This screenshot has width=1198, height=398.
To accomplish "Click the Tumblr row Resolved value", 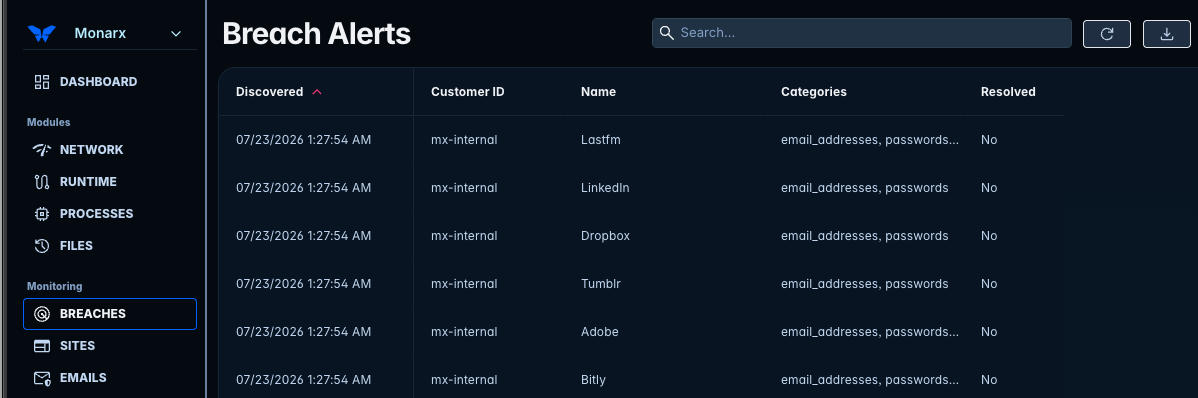I will click(x=989, y=283).
